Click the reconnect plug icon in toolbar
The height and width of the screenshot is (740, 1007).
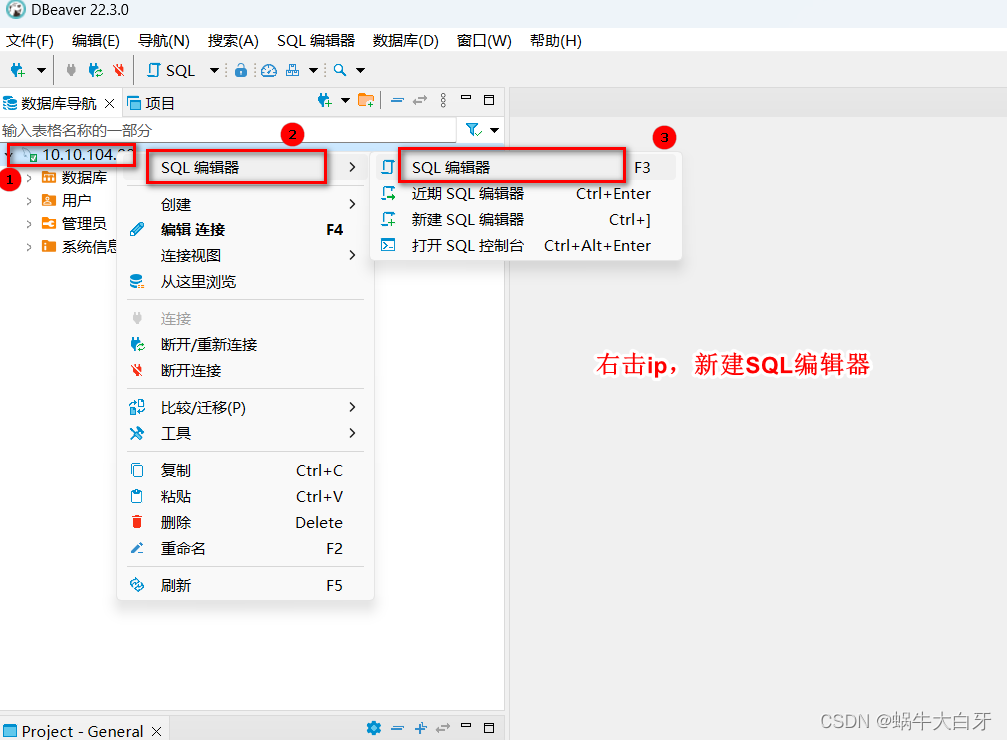pyautogui.click(x=94, y=70)
